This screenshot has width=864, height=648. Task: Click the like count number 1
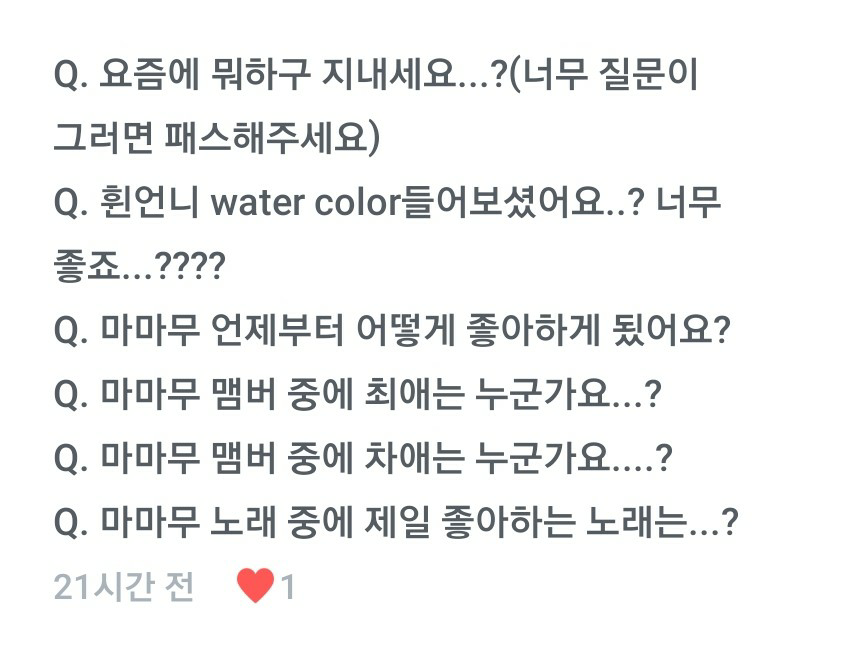coord(287,587)
